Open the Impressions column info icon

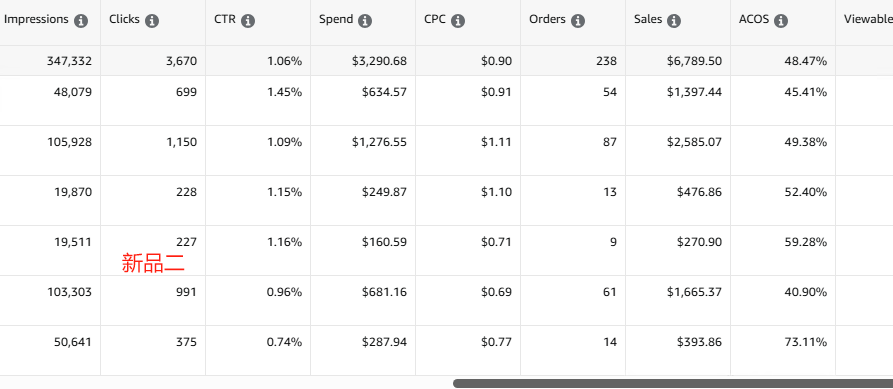(x=81, y=21)
